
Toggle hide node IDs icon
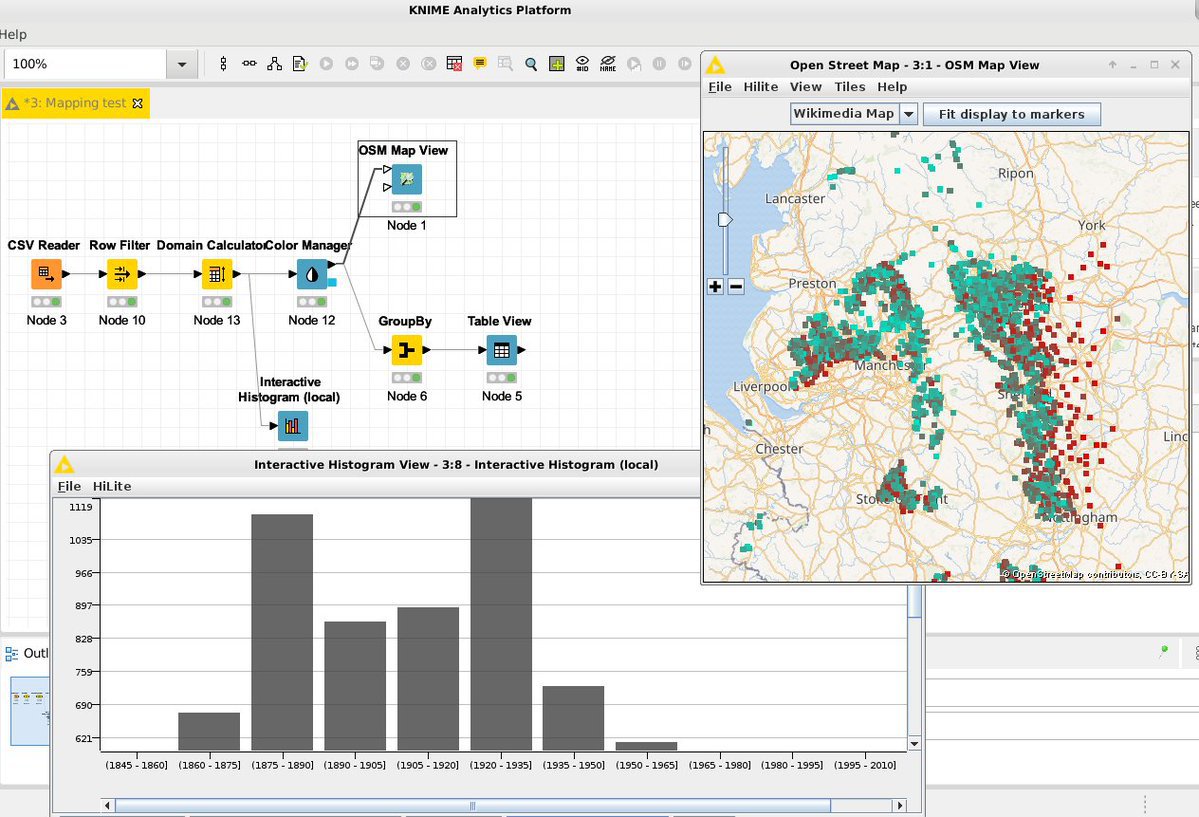[582, 64]
